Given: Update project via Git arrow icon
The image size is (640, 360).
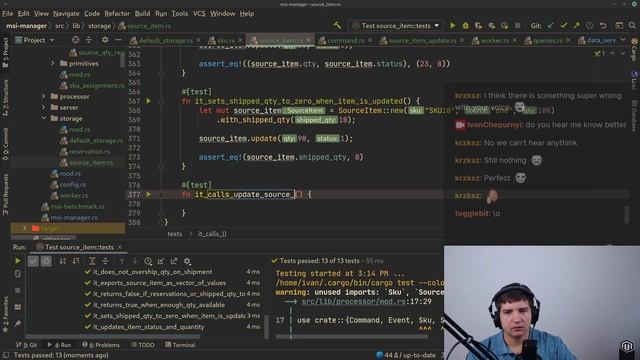Looking at the screenshot, I should click(551, 26).
